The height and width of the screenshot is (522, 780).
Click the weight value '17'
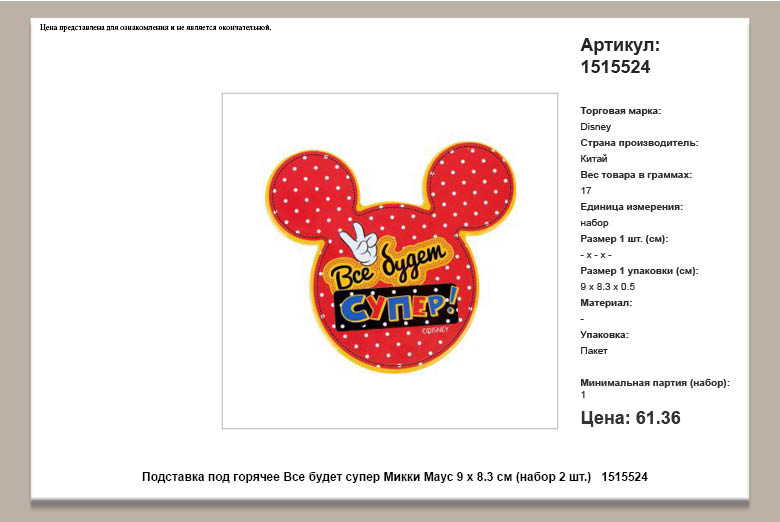(x=585, y=191)
